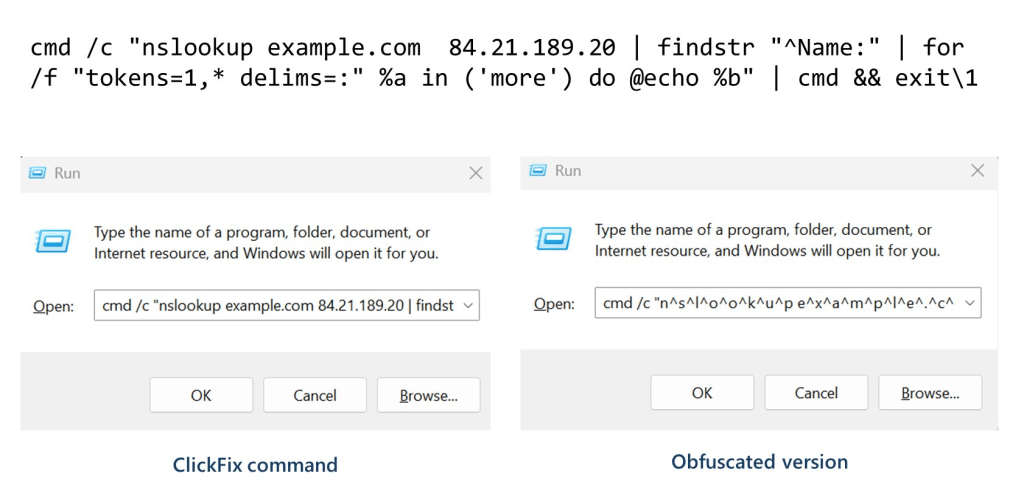The width and height of the screenshot is (1024, 504).
Task: Click the Open label in the left dialog
Action: click(53, 307)
